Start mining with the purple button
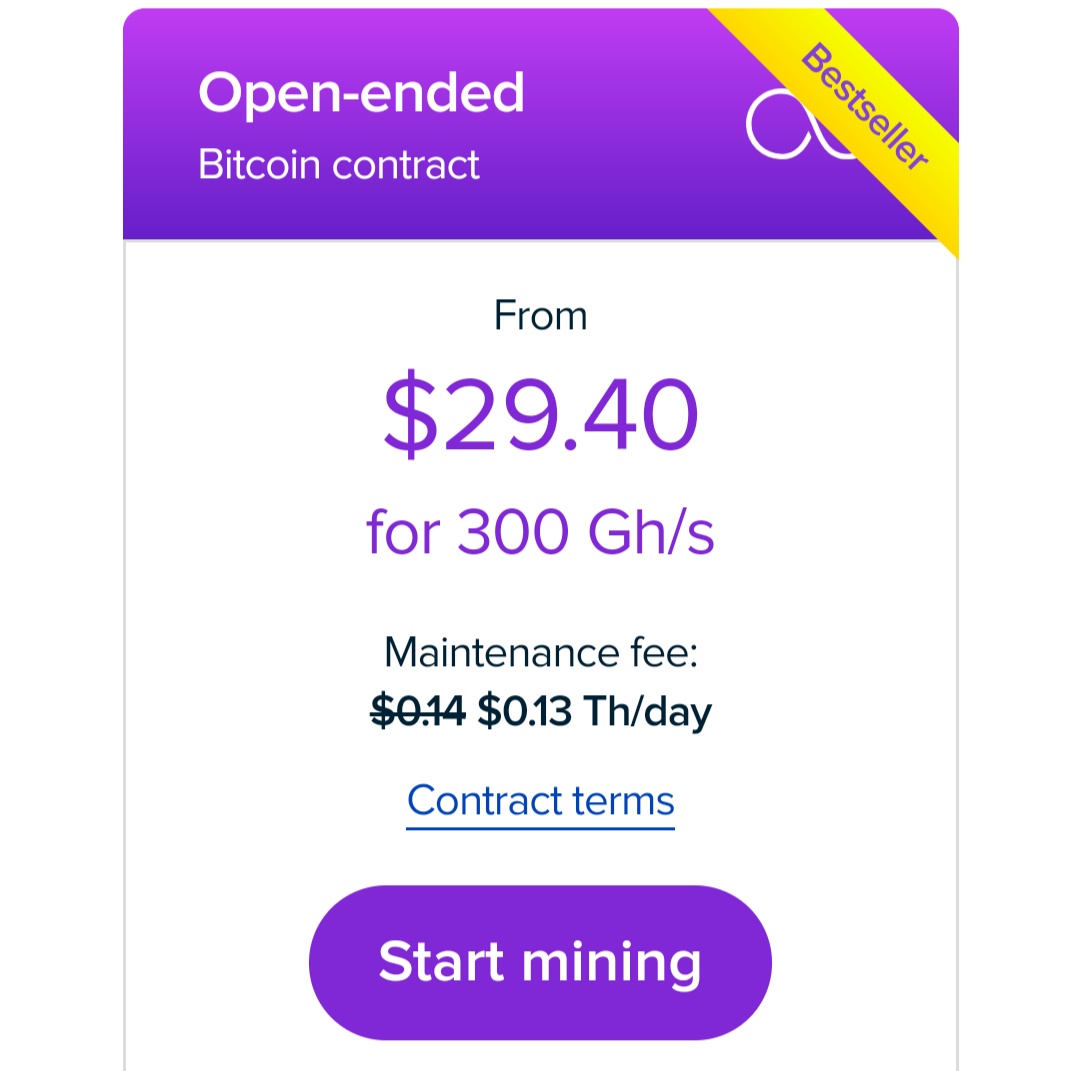This screenshot has width=1080, height=1071. pos(540,962)
